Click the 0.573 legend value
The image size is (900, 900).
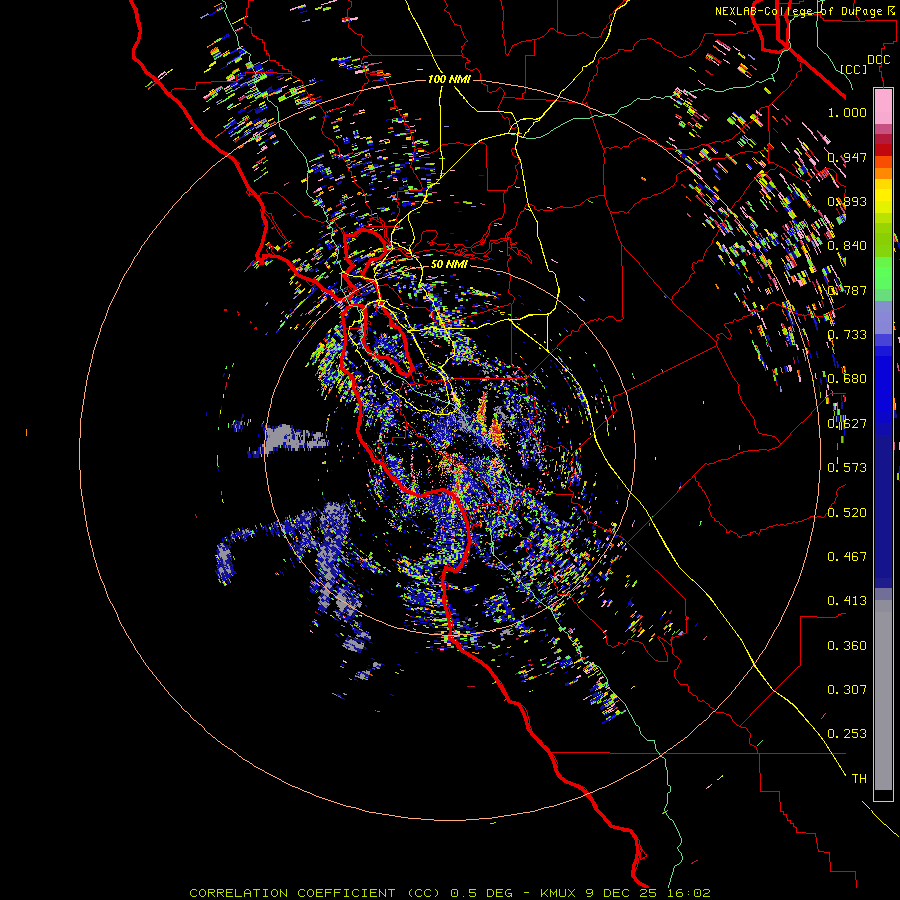[847, 468]
